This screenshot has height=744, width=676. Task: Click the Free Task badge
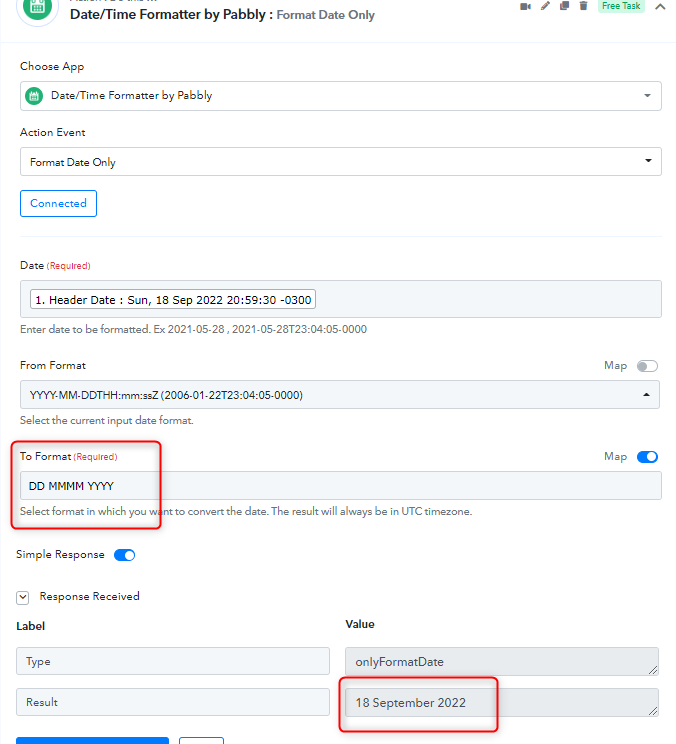pyautogui.click(x=621, y=6)
